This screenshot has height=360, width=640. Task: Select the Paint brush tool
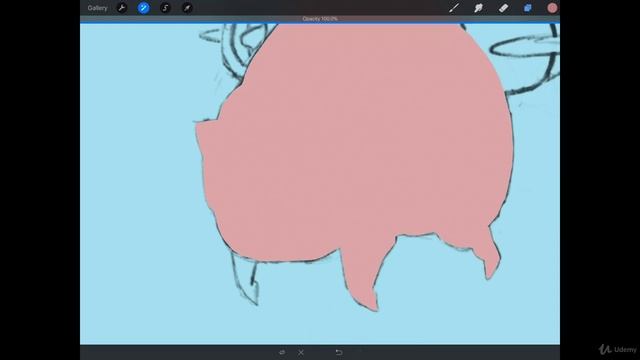454,8
